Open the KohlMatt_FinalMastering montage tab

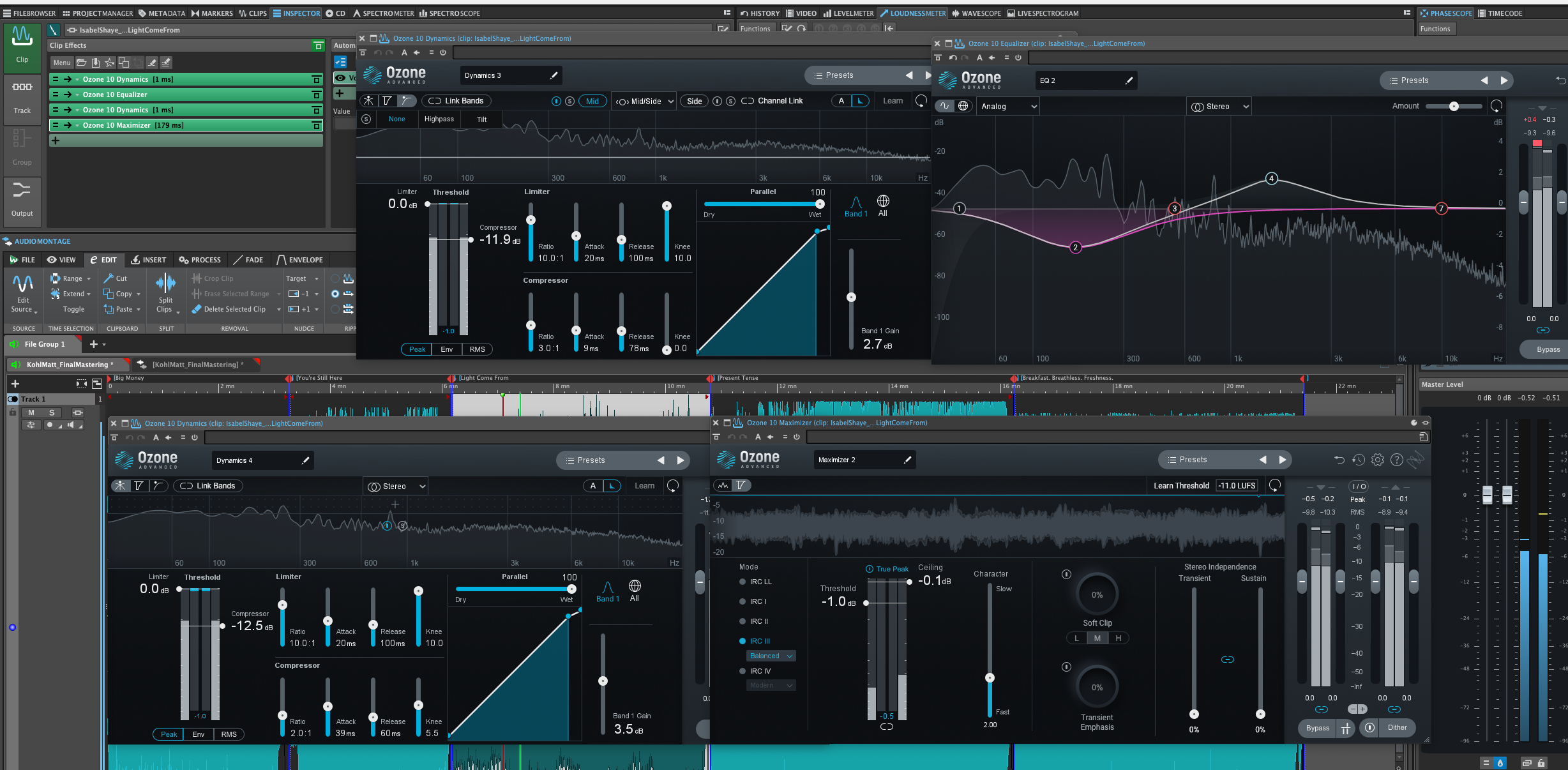[x=69, y=365]
